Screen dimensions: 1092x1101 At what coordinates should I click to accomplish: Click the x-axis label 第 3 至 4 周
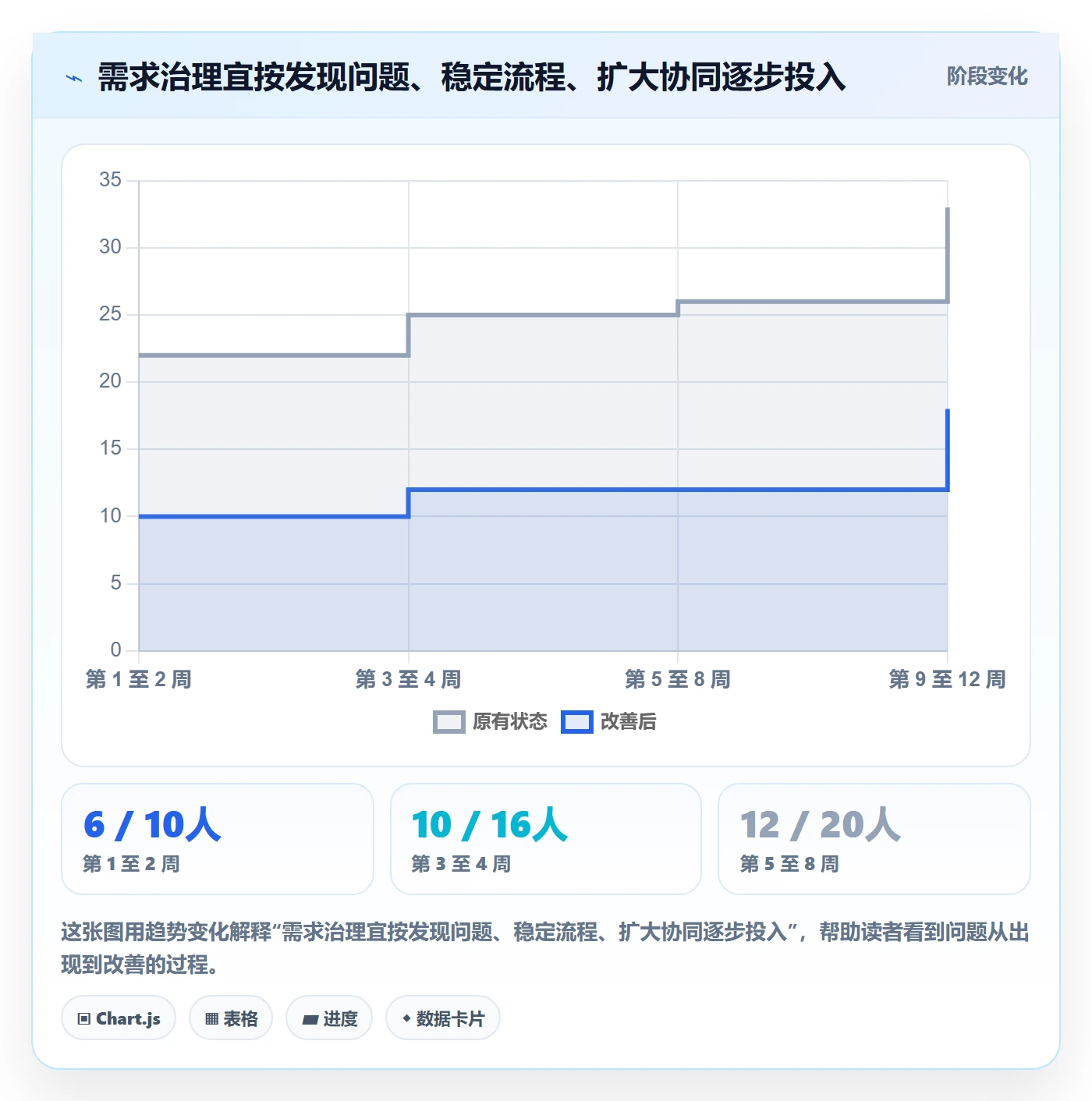coord(408,680)
